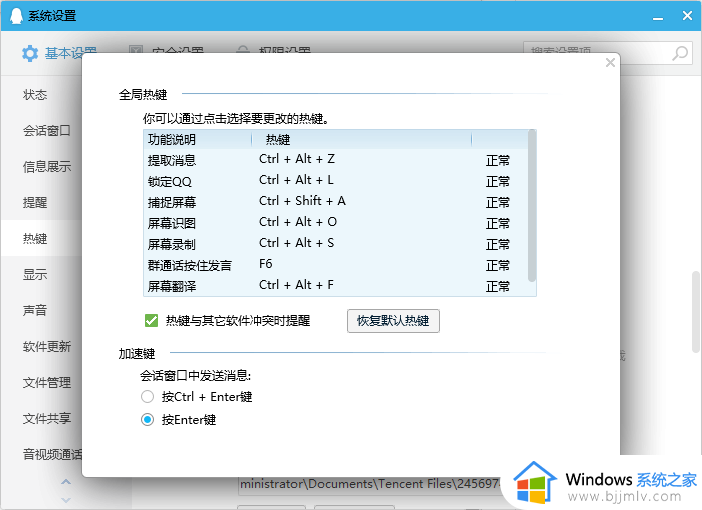Viewport: 702px width, 510px height.
Task: Open 文件共享 in the sidebar
Action: (47, 418)
